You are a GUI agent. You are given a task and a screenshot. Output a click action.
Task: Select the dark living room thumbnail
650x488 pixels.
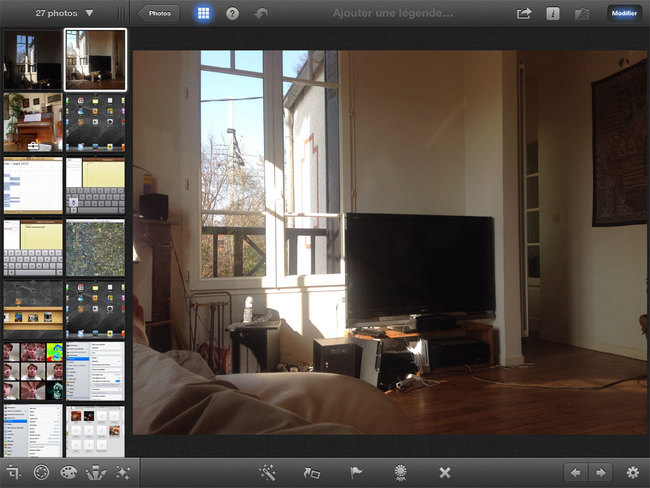click(x=33, y=60)
